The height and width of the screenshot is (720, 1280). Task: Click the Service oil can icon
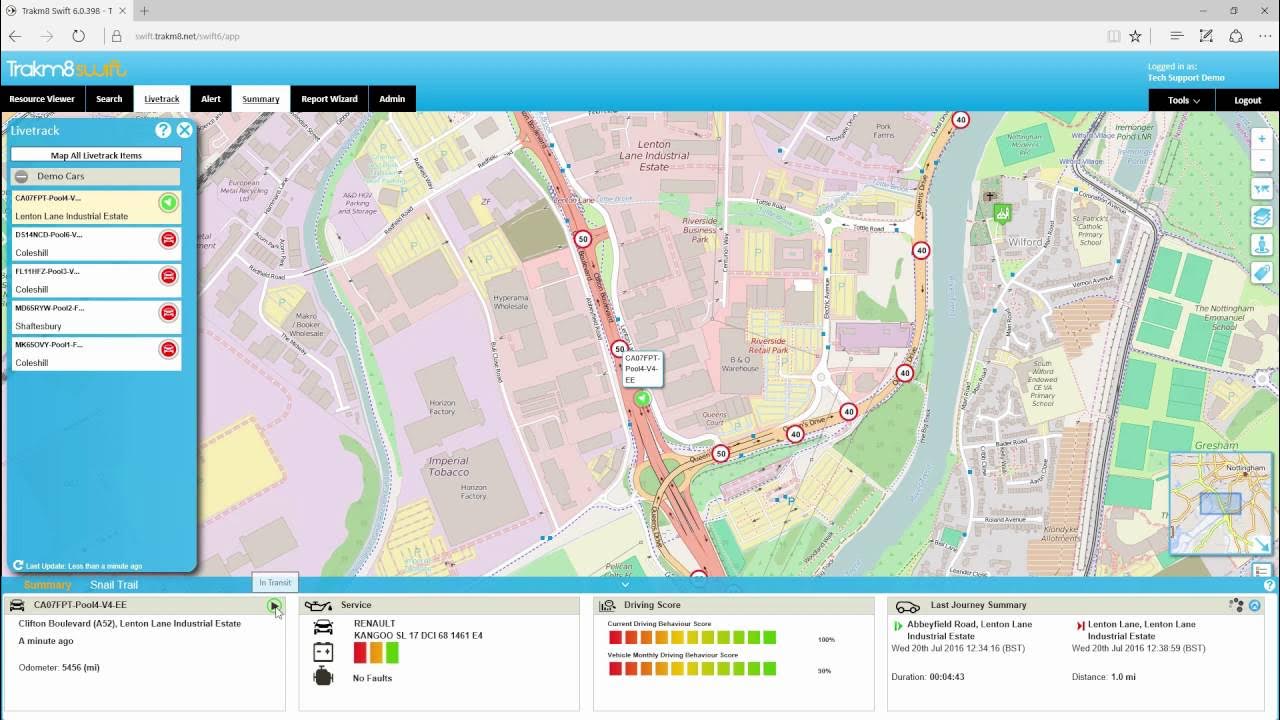click(318, 605)
